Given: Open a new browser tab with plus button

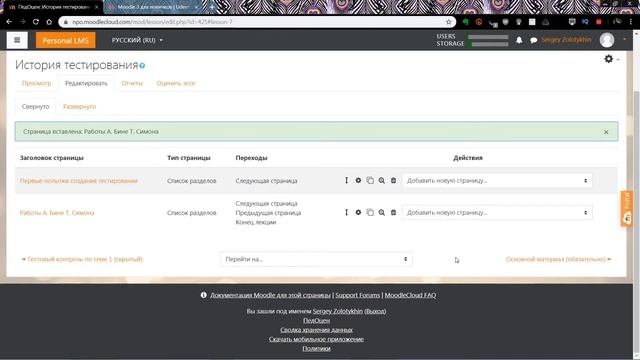Looking at the screenshot, I should tap(212, 7).
